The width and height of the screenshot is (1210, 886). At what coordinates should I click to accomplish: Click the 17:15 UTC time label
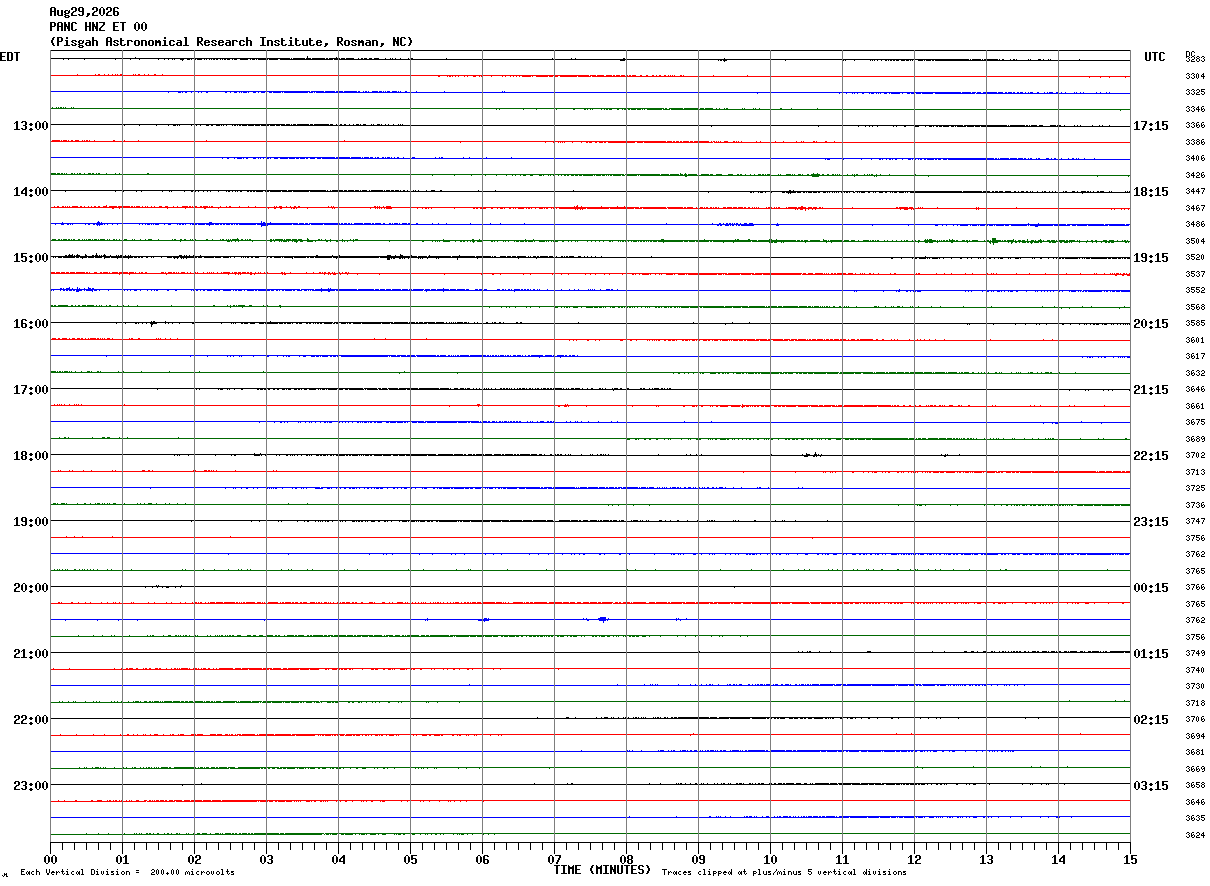[1152, 126]
